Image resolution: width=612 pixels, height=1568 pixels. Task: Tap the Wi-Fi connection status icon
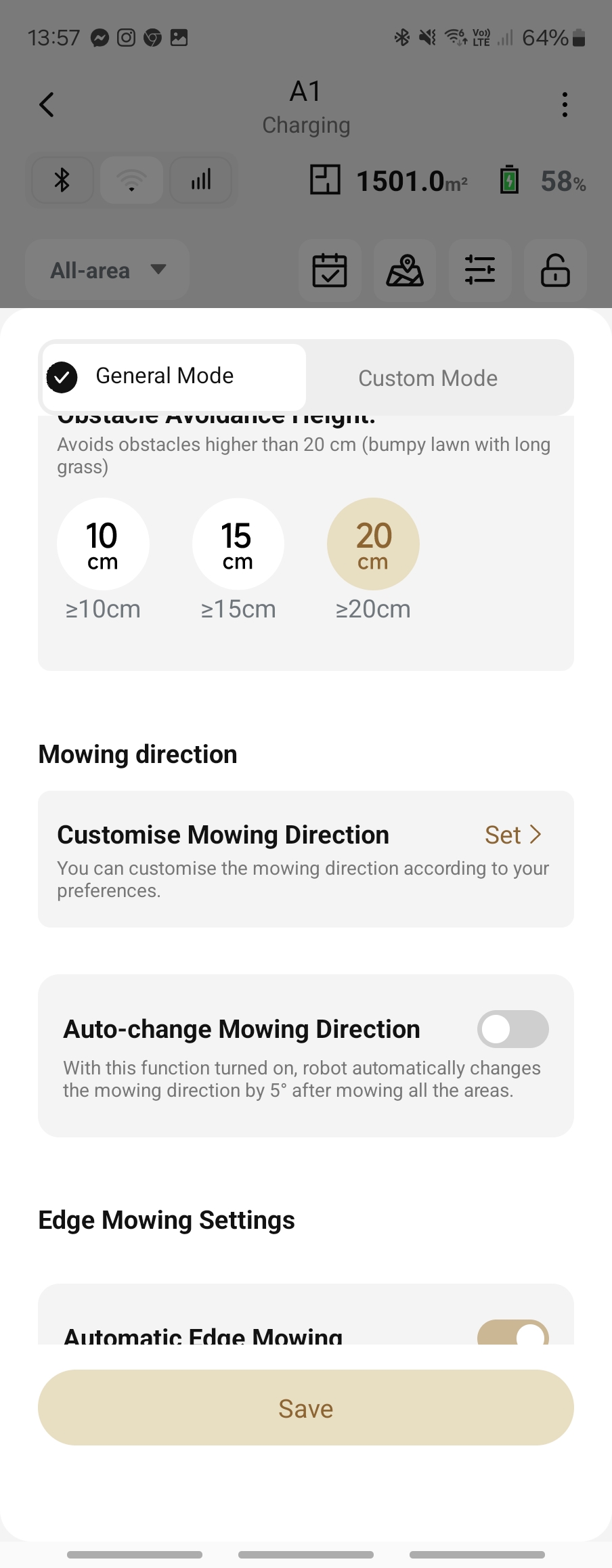coord(131,180)
